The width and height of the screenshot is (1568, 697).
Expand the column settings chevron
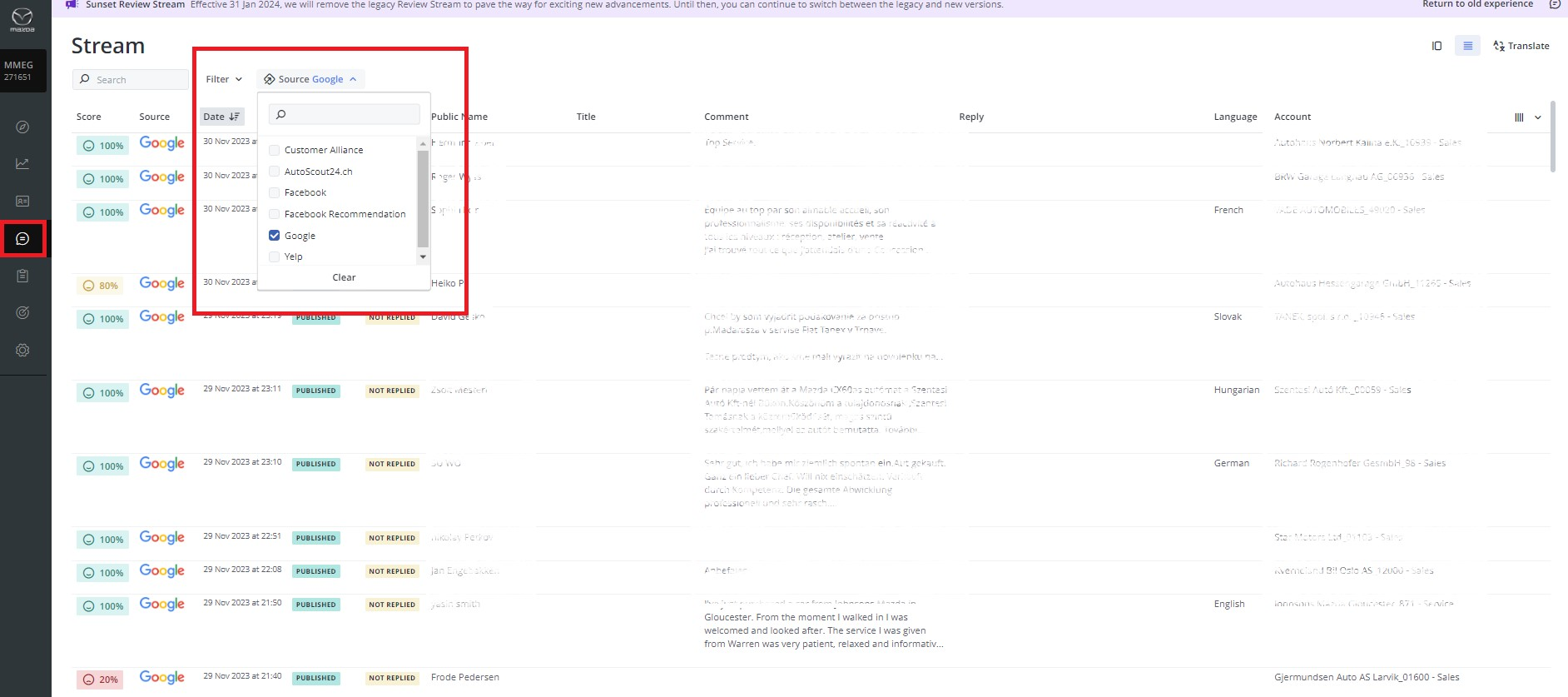click(1538, 117)
